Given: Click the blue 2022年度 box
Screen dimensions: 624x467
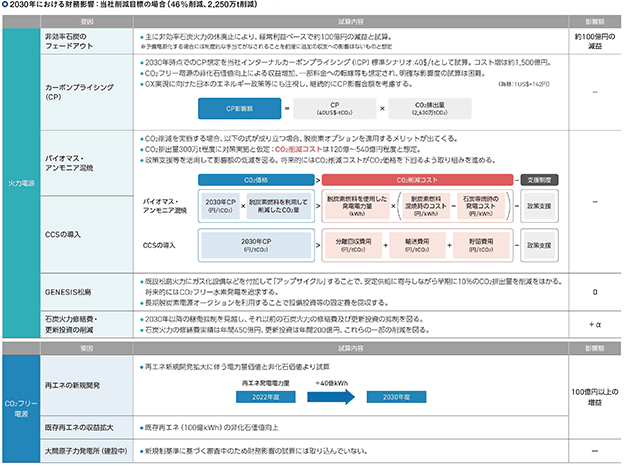Looking at the screenshot, I should 265,397.
